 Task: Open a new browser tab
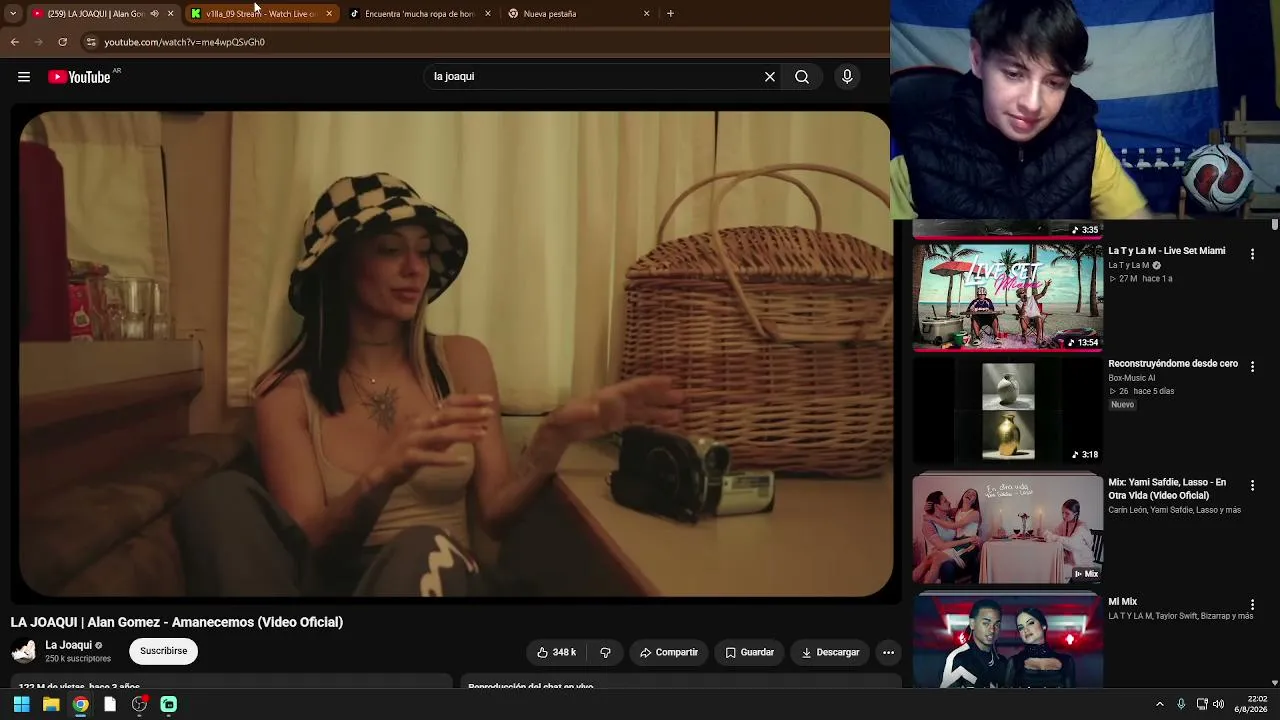670,14
